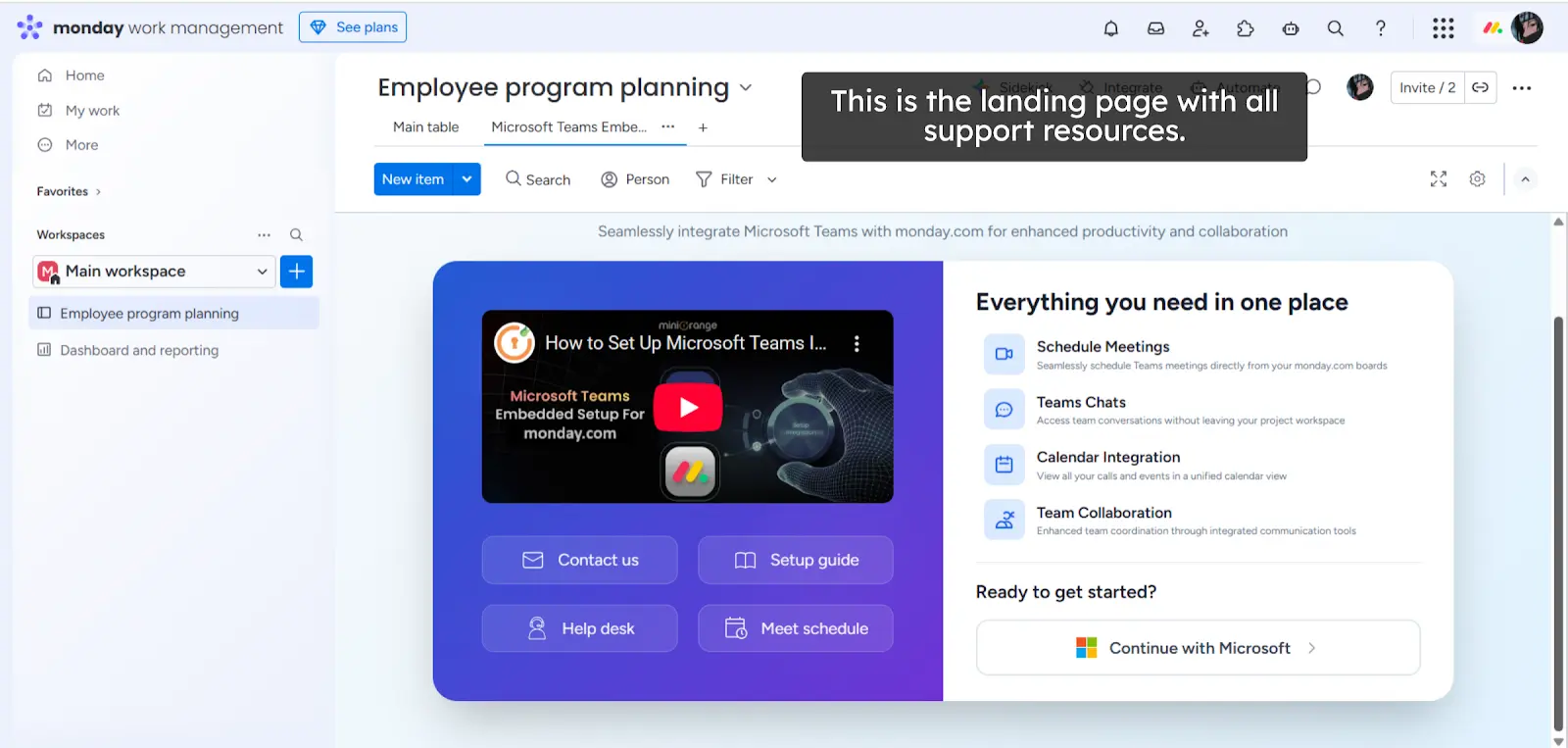This screenshot has height=748, width=1568.
Task: Go to Home in the sidebar
Action: (71, 75)
